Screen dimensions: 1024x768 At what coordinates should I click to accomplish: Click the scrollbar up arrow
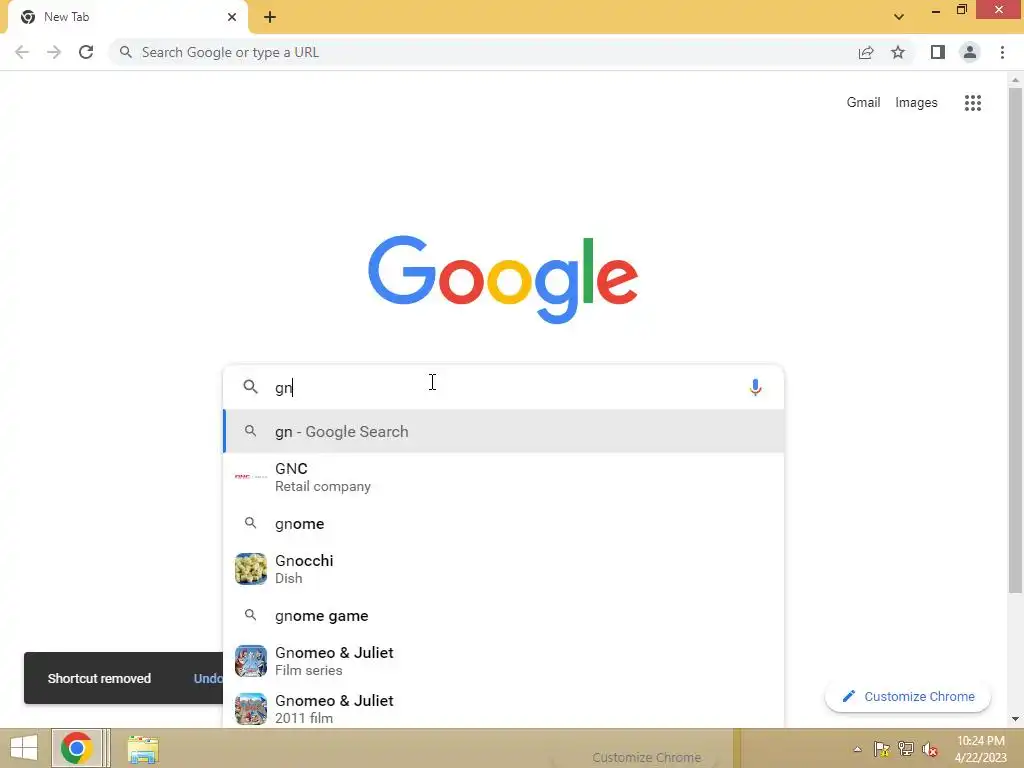1015,80
